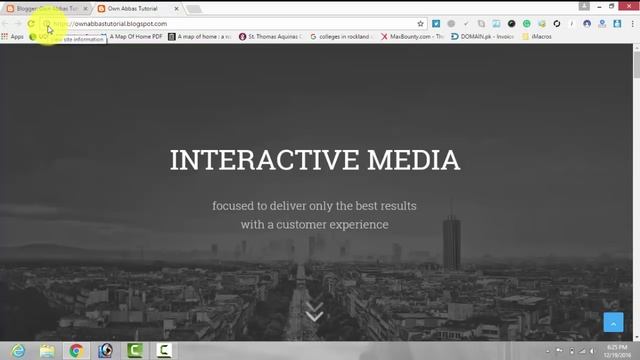Reload the page with the refresh icon

pos(31,24)
